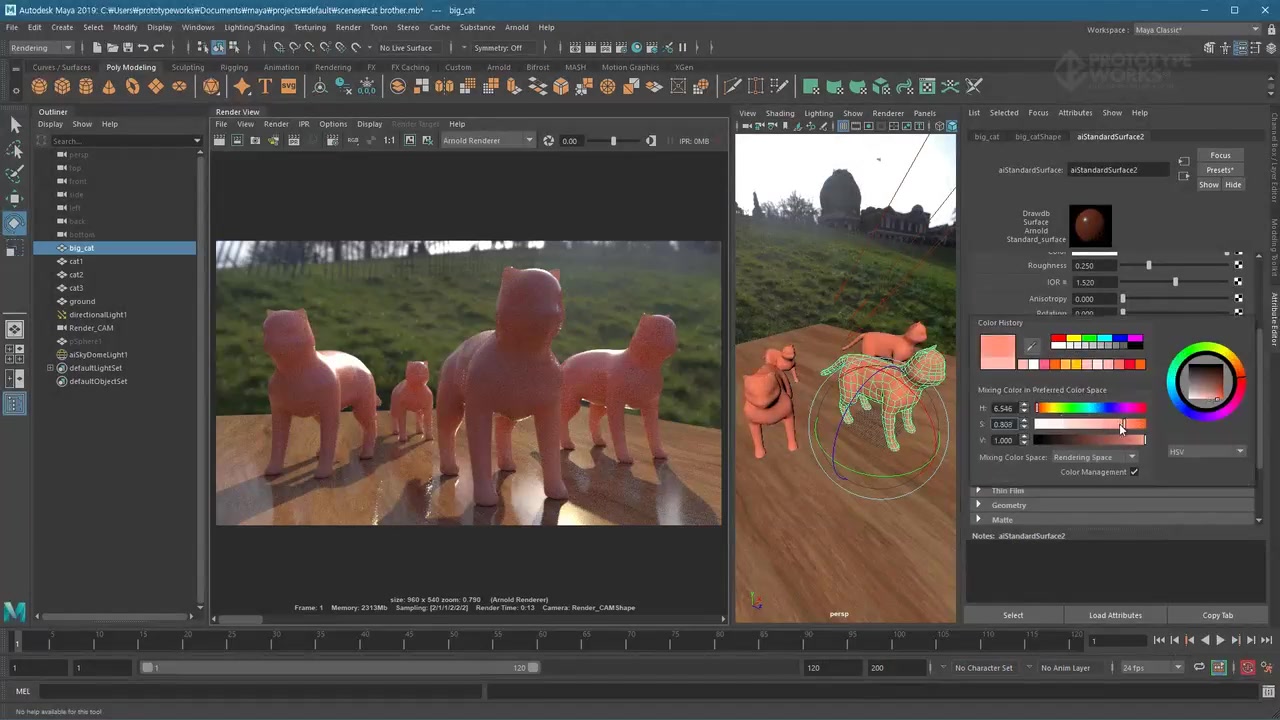Expand the Geometry attribute section
The height and width of the screenshot is (720, 1280).
pyautogui.click(x=1008, y=505)
